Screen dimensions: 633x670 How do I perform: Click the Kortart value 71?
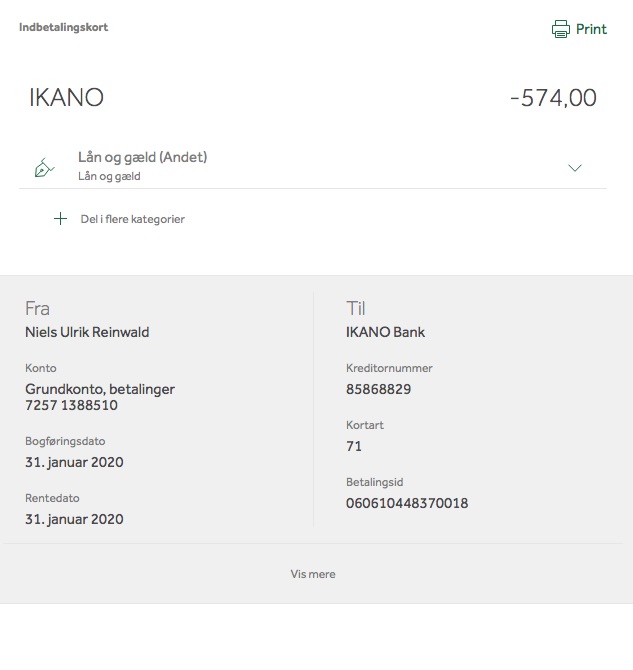[x=354, y=446]
